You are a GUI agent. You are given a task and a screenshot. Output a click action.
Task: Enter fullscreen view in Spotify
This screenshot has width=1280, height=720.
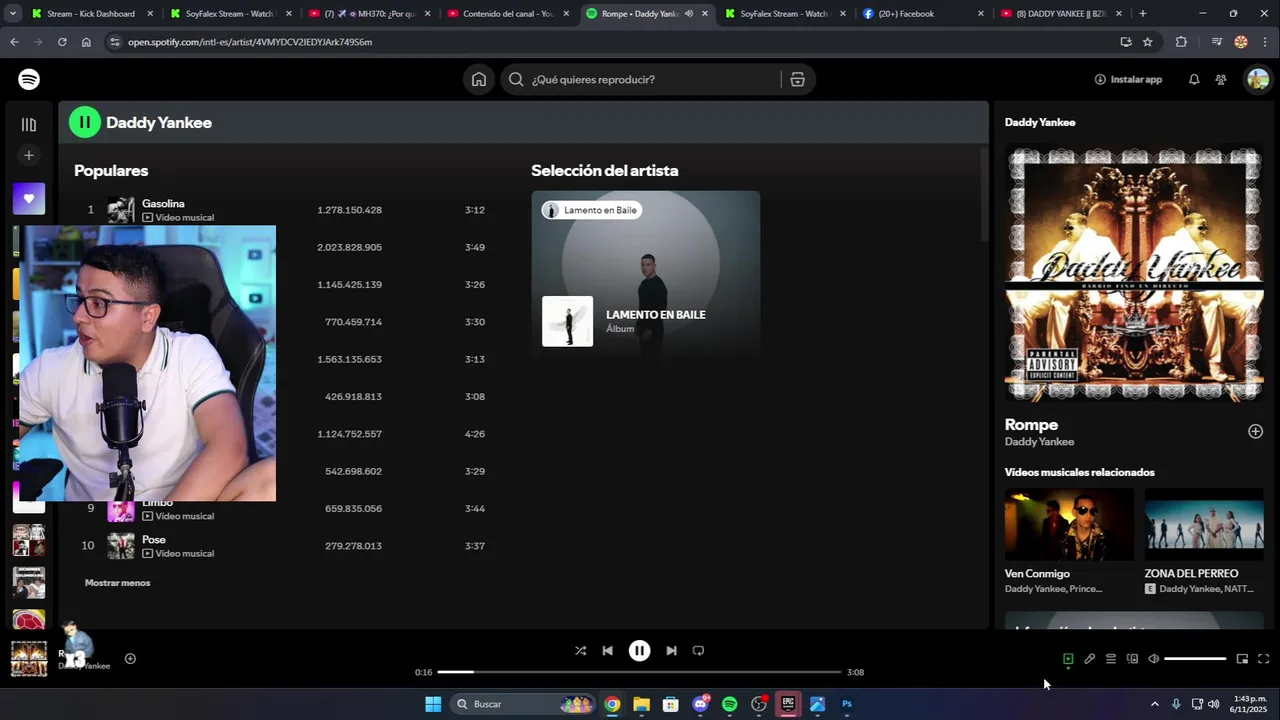tap(1263, 659)
